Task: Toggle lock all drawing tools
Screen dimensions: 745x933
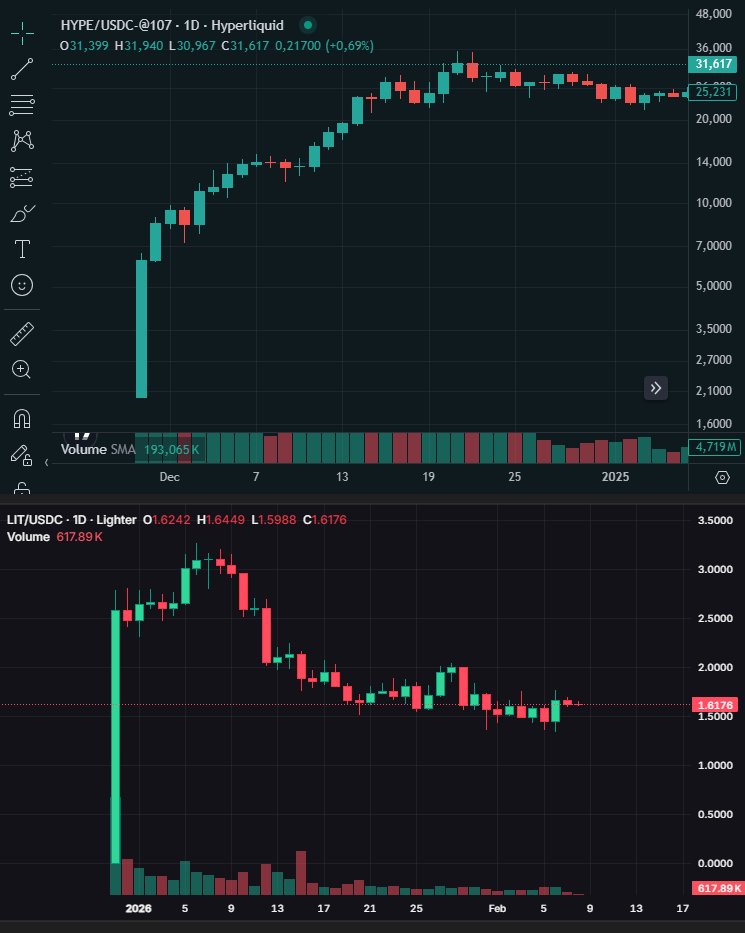Action: coord(22,488)
